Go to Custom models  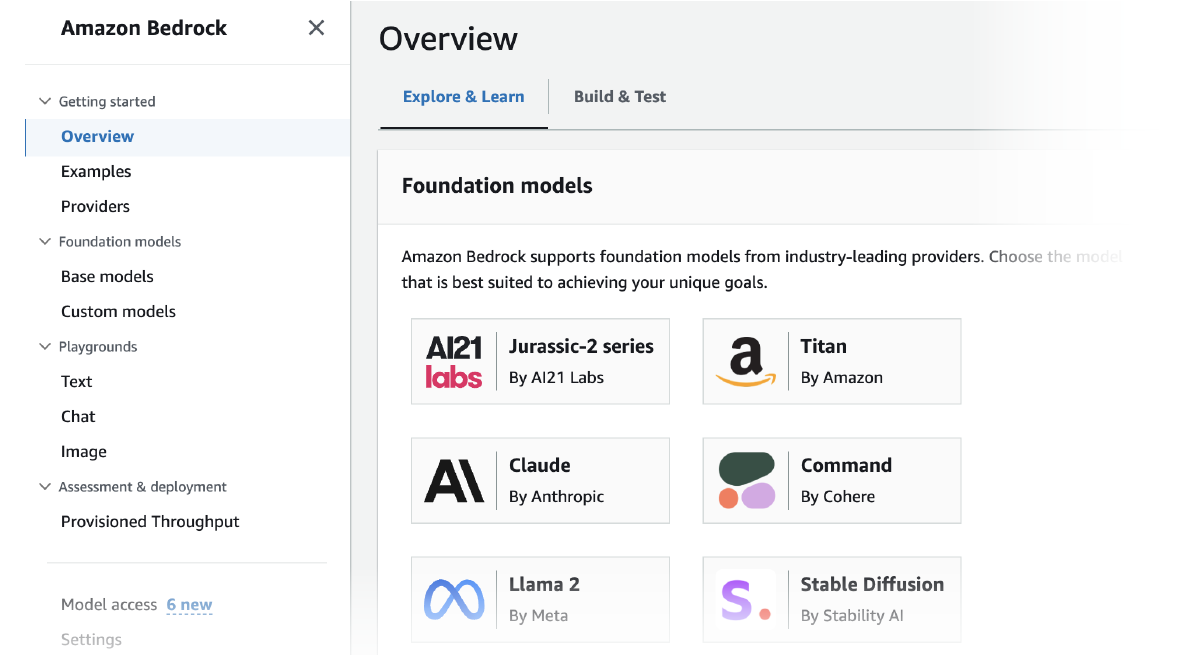118,312
